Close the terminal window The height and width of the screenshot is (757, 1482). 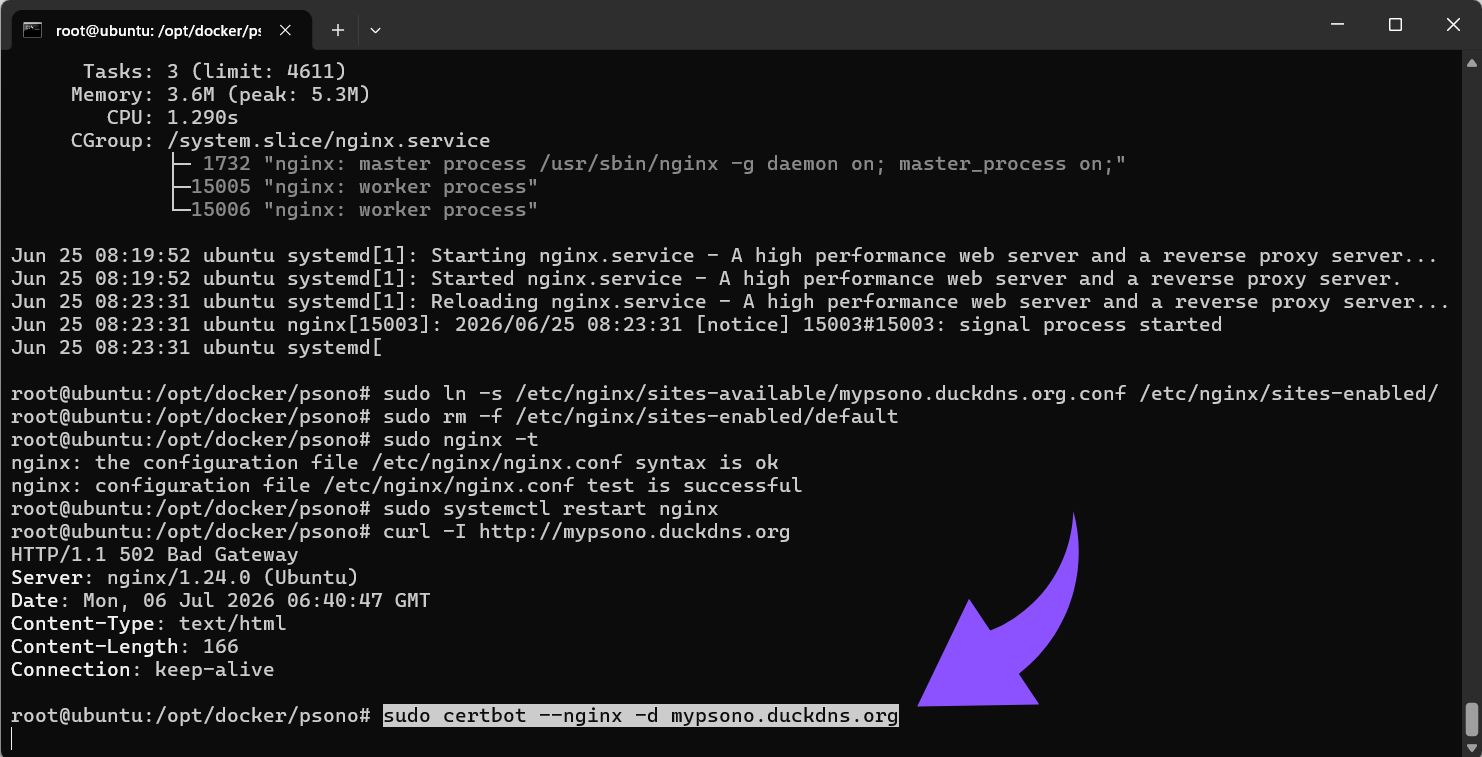[x=1451, y=25]
